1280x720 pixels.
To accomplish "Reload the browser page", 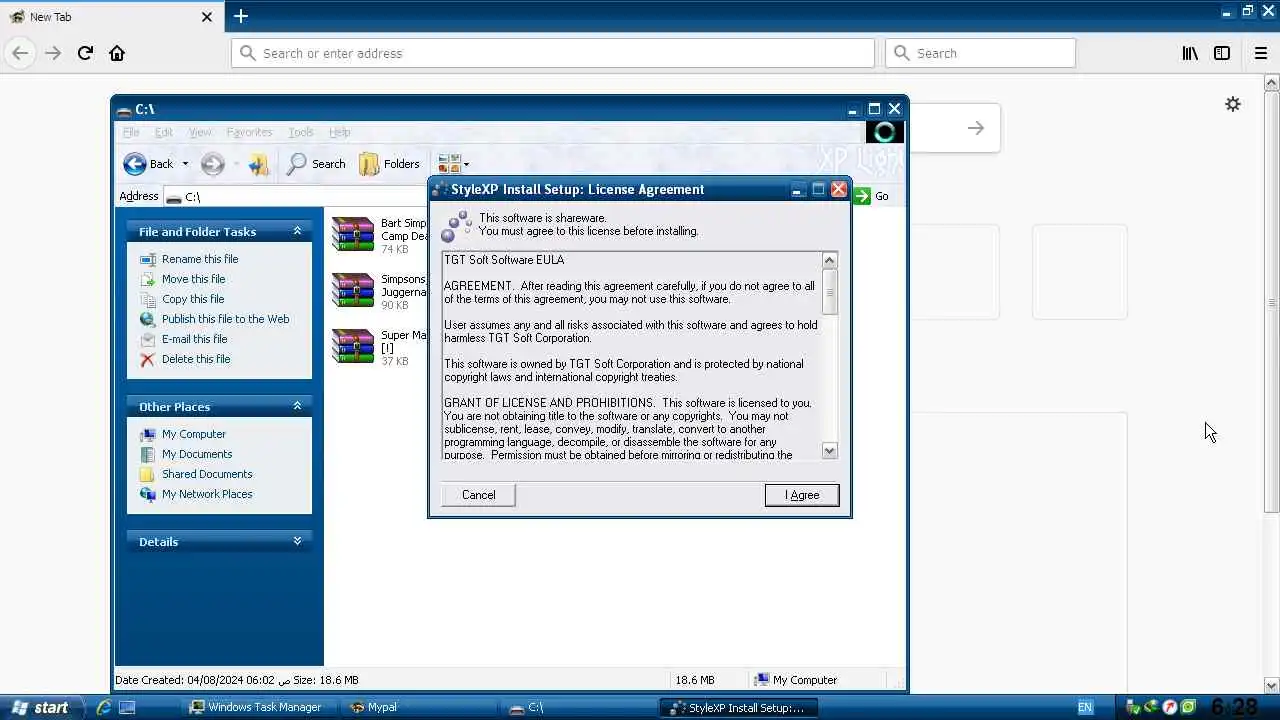I will click(85, 53).
